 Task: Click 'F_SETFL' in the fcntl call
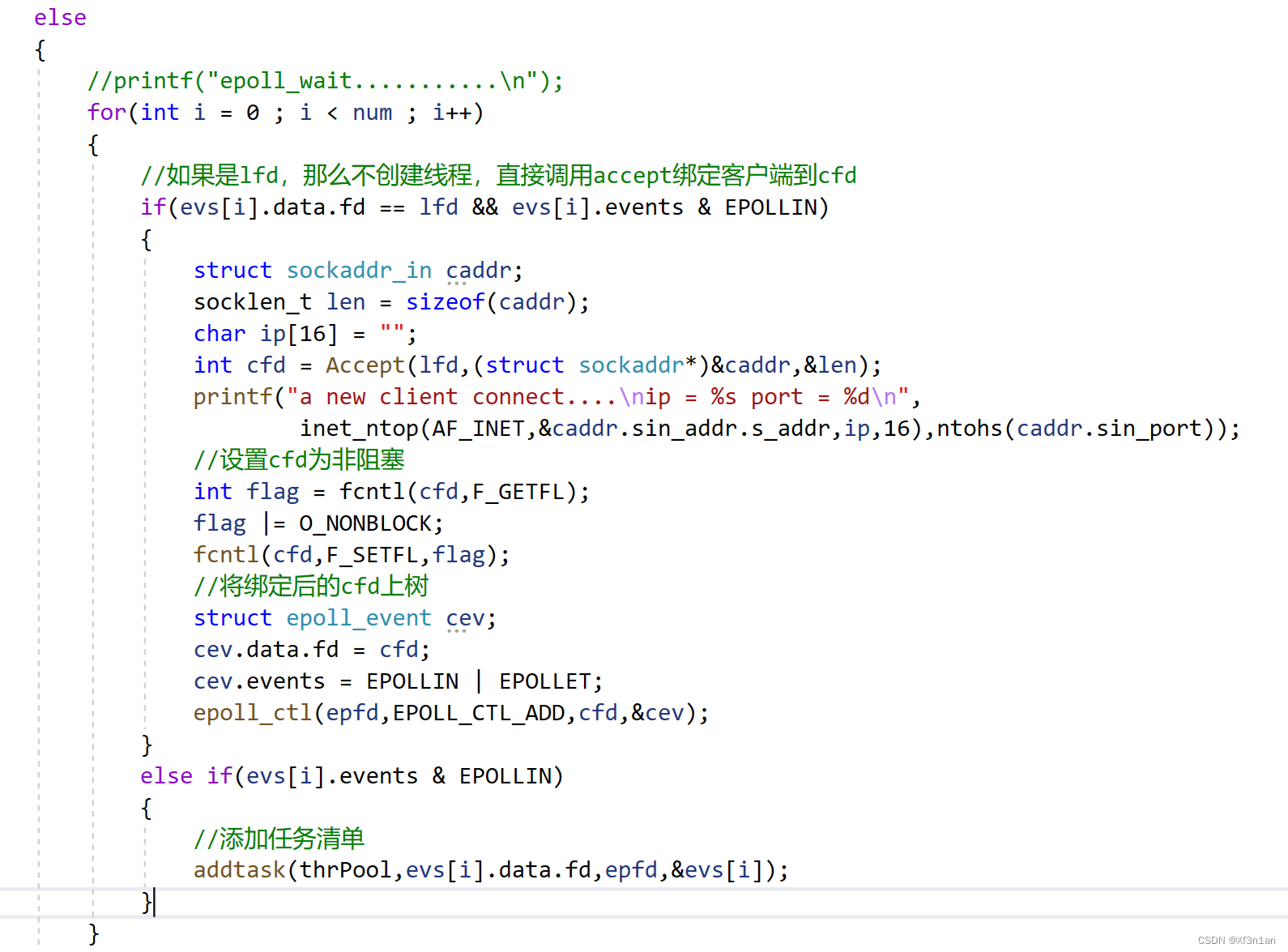coord(372,555)
